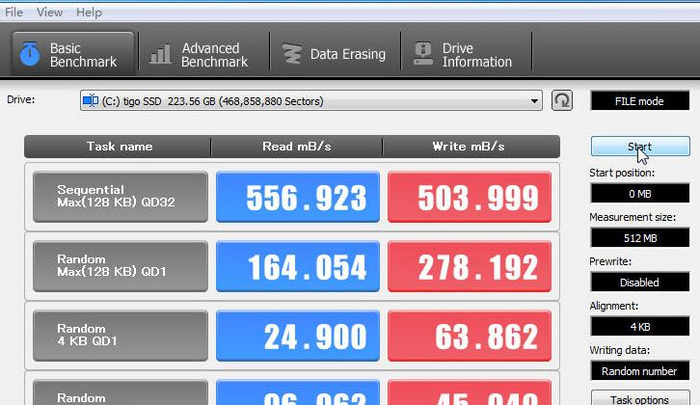Change the Measurement size 512 MB value
The height and width of the screenshot is (405, 700).
click(639, 237)
